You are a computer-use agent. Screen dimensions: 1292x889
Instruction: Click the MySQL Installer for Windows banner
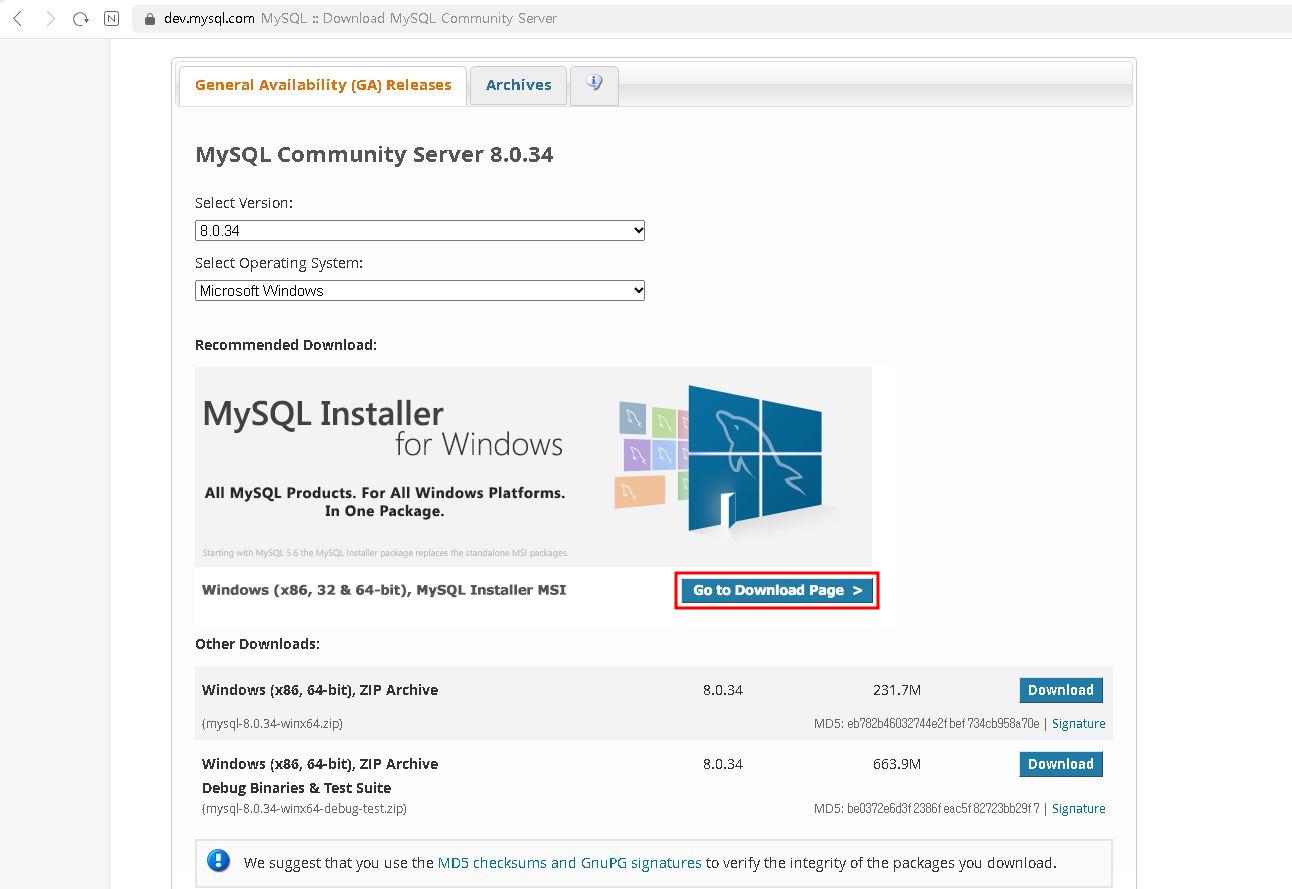(533, 466)
